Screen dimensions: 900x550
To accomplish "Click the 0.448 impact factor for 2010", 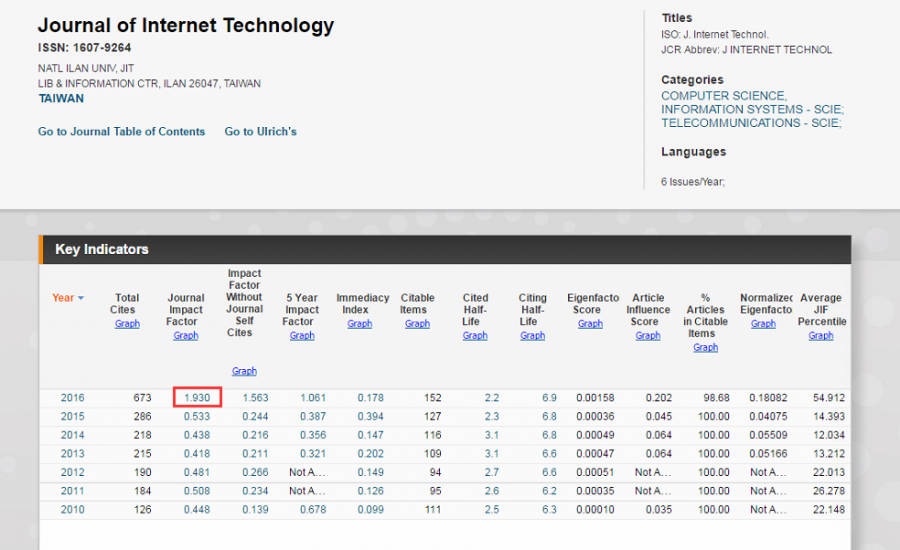I will [x=197, y=509].
